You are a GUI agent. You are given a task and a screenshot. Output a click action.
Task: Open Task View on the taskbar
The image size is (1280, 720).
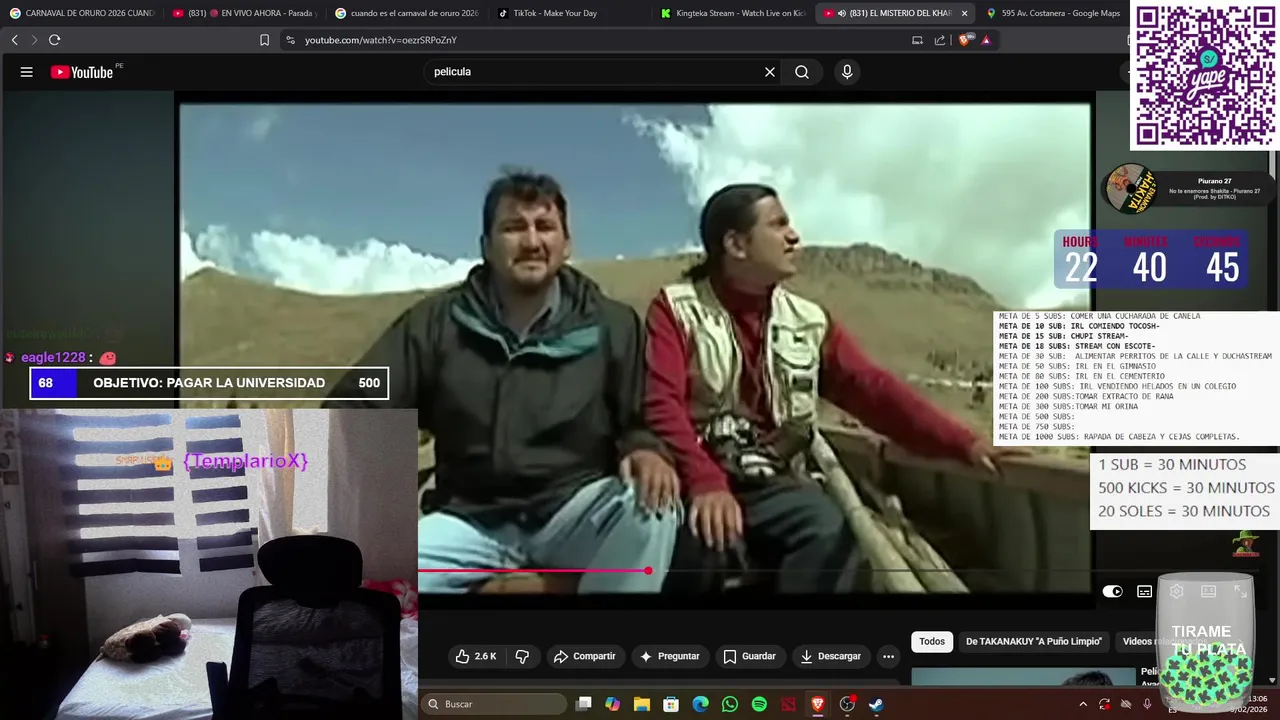point(584,704)
